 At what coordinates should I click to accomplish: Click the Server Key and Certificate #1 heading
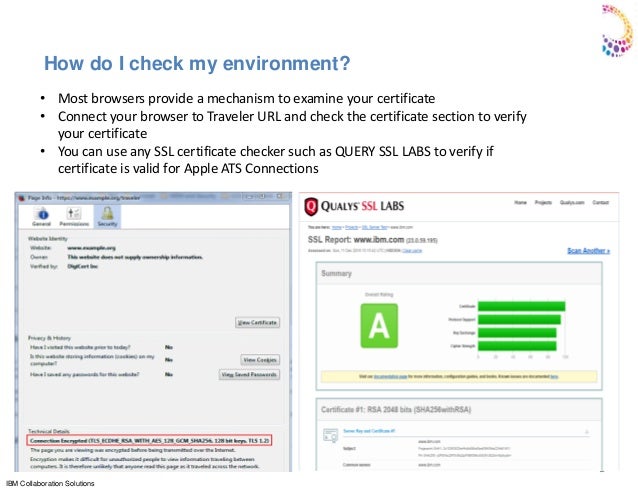(x=369, y=431)
